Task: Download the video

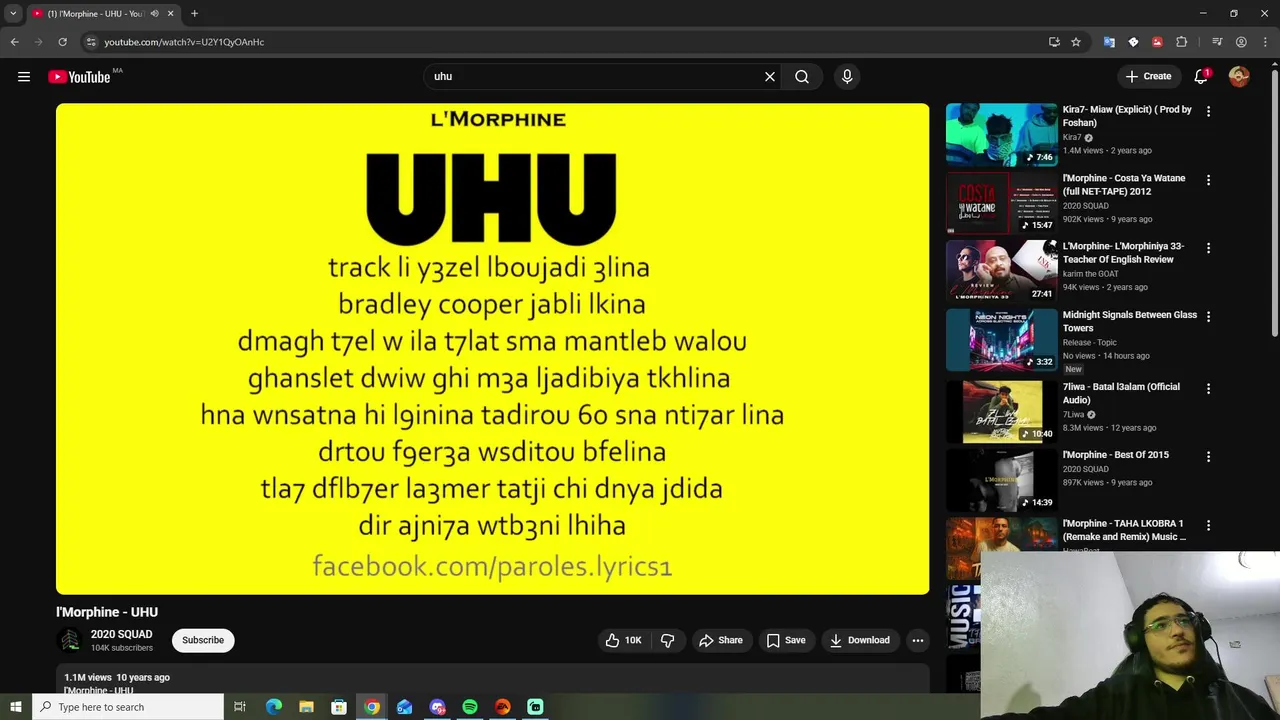Action: point(859,640)
